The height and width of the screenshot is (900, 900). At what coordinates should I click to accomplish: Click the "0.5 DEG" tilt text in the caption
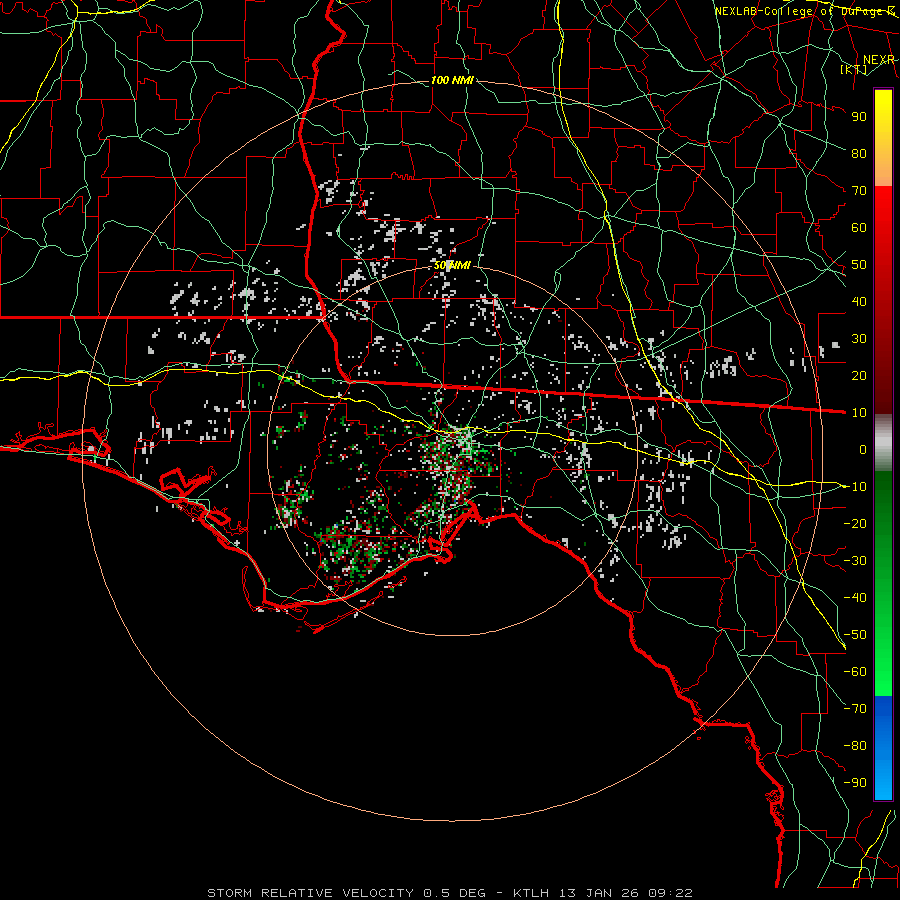click(455, 893)
